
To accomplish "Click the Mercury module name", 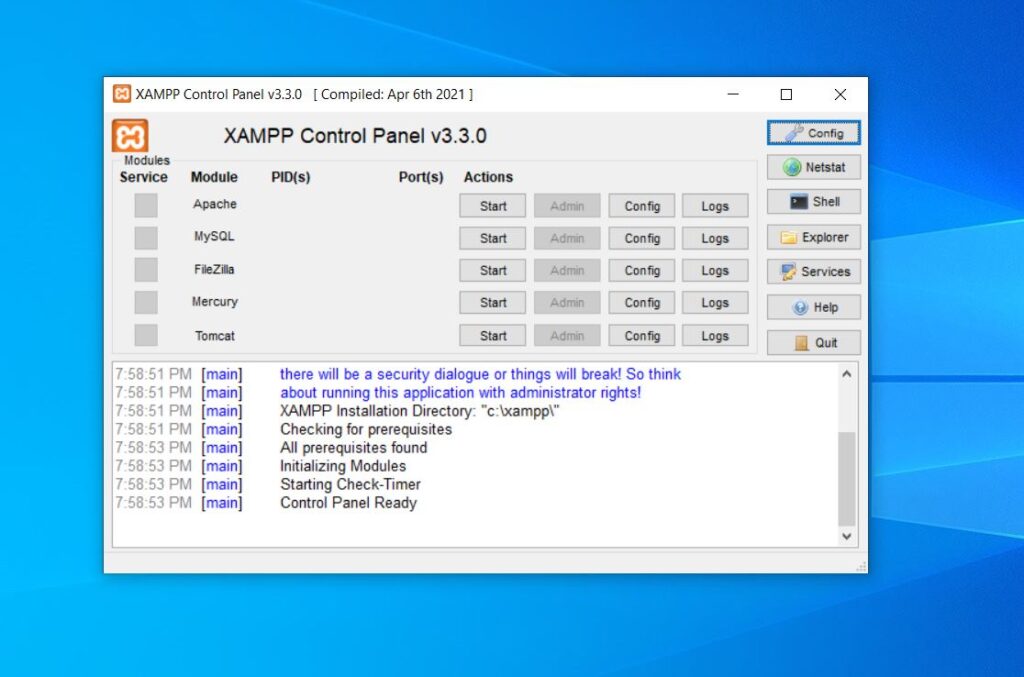I will click(214, 302).
